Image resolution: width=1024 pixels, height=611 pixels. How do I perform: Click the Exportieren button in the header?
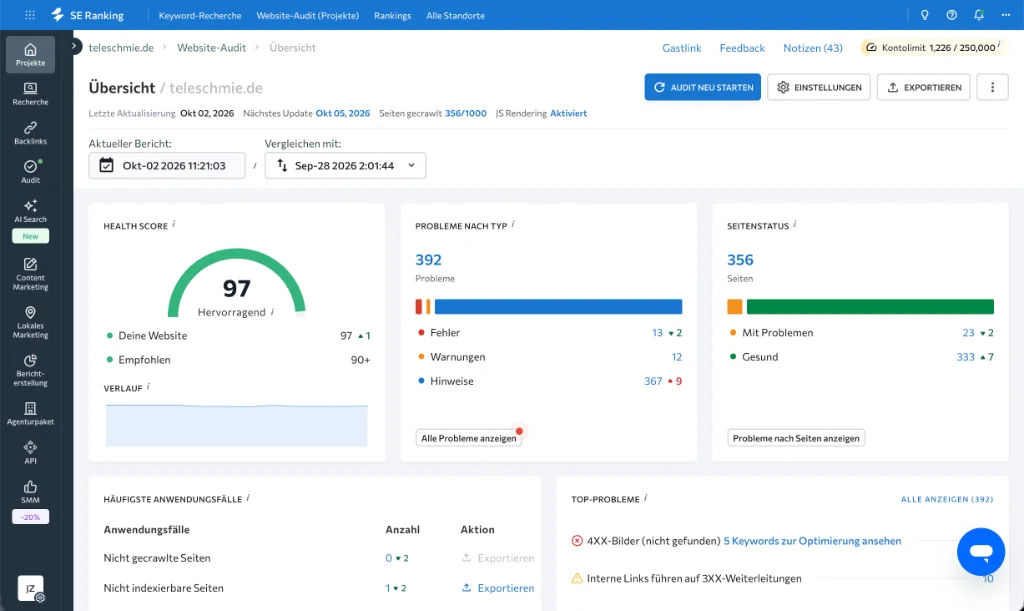923,87
